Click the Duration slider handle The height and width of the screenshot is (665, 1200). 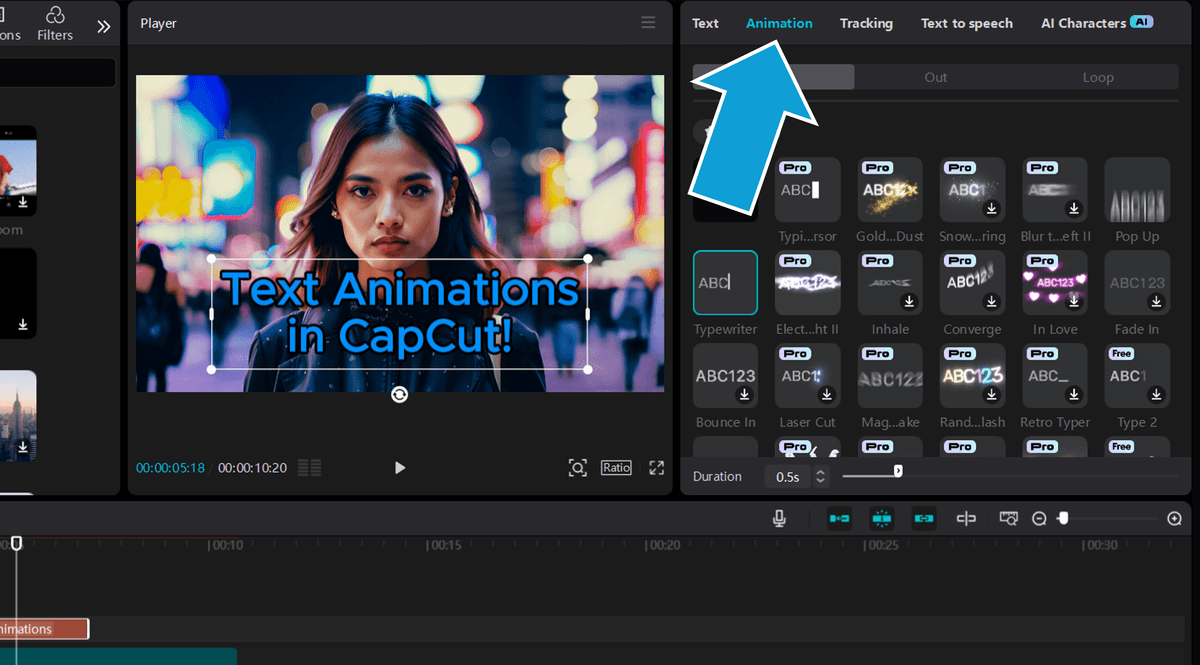pyautogui.click(x=898, y=470)
